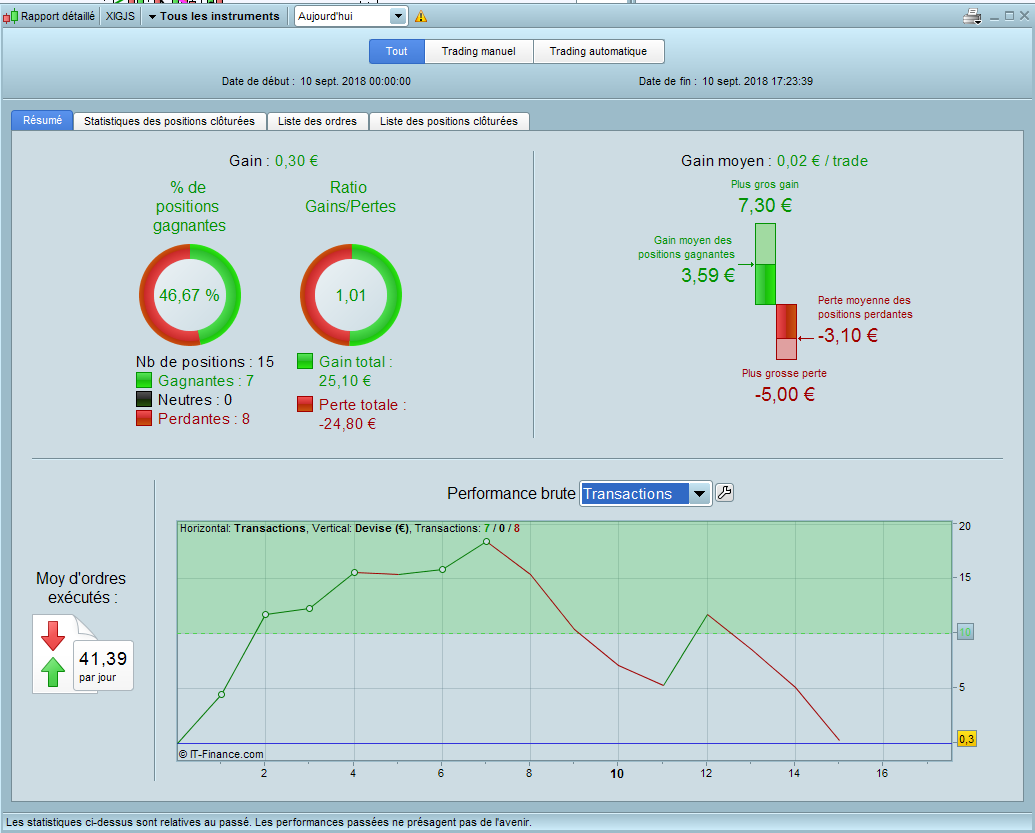This screenshot has height=833, width=1035.
Task: Maximize the report window
Action: 1009,16
